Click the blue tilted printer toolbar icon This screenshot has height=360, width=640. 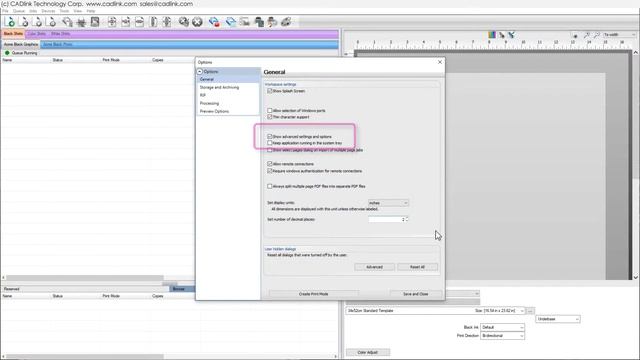(231, 22)
